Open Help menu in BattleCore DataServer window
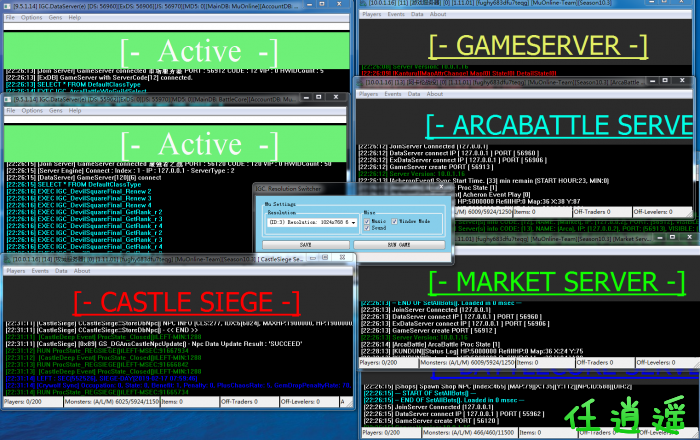 tap(75, 110)
